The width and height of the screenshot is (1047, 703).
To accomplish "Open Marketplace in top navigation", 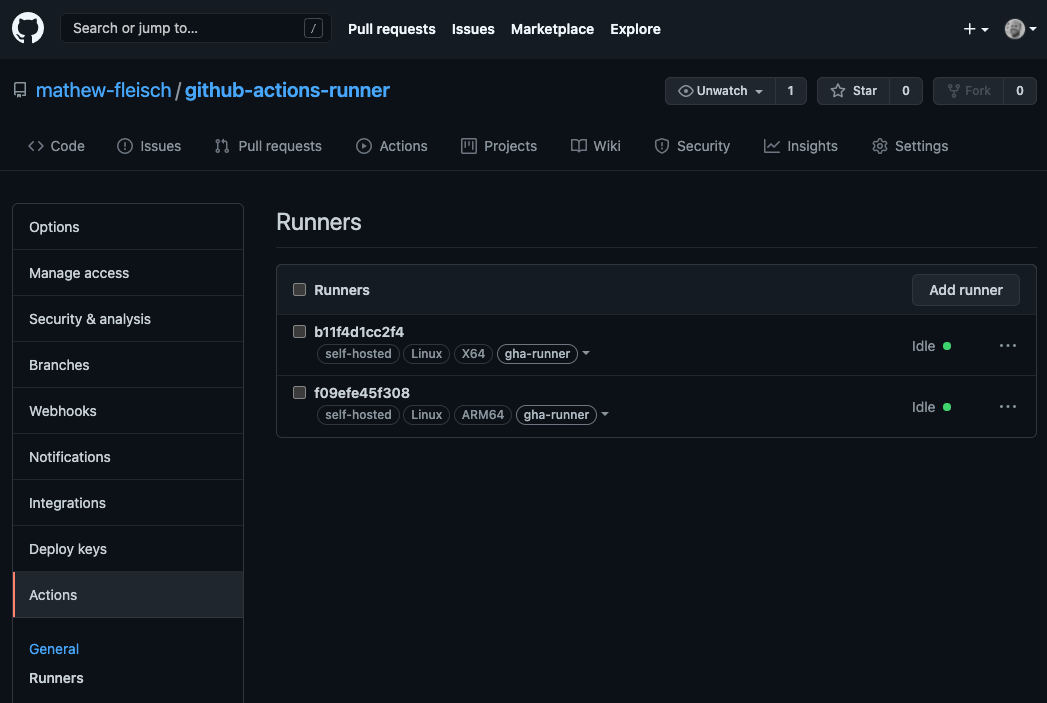I will [x=552, y=29].
